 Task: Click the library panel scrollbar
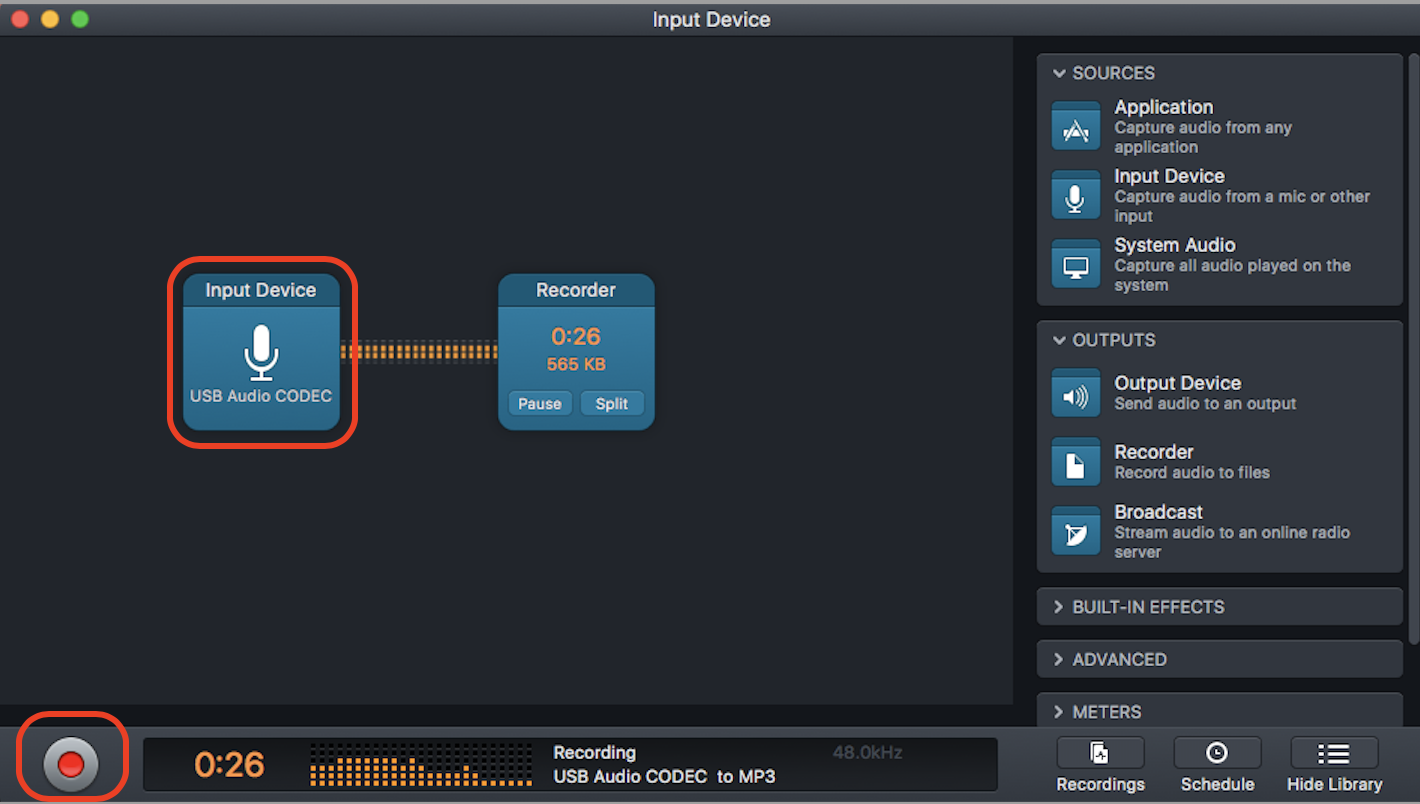pyautogui.click(x=1413, y=350)
